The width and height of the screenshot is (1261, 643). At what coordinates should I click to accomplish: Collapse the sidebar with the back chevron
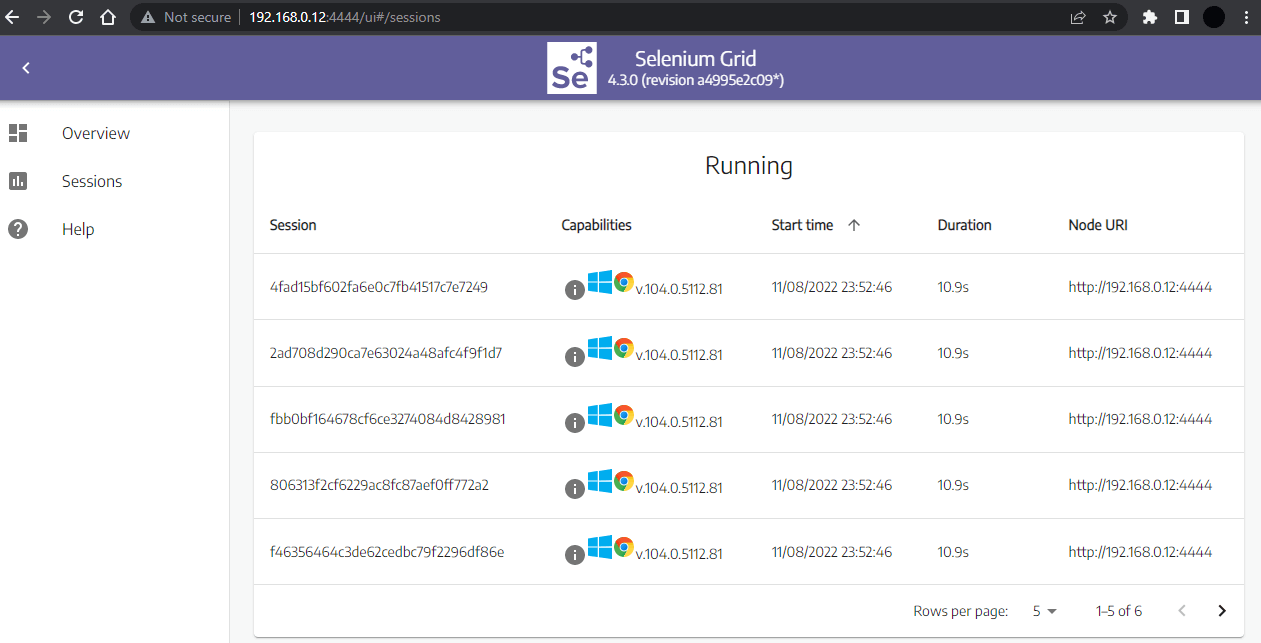[x=26, y=68]
